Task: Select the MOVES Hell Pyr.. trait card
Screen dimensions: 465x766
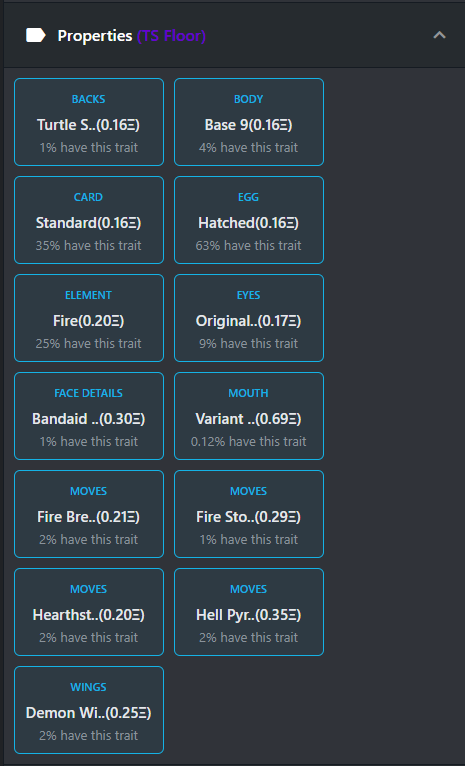Action: tap(249, 612)
